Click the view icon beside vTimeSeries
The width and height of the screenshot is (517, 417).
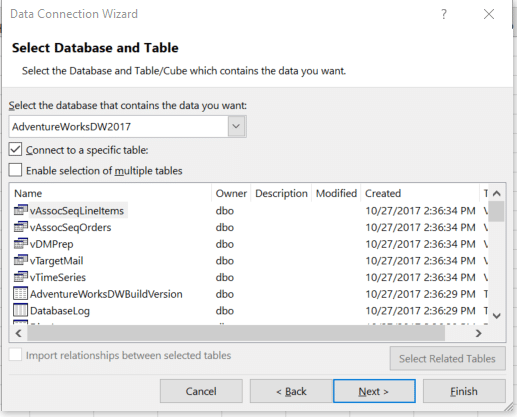[21, 277]
